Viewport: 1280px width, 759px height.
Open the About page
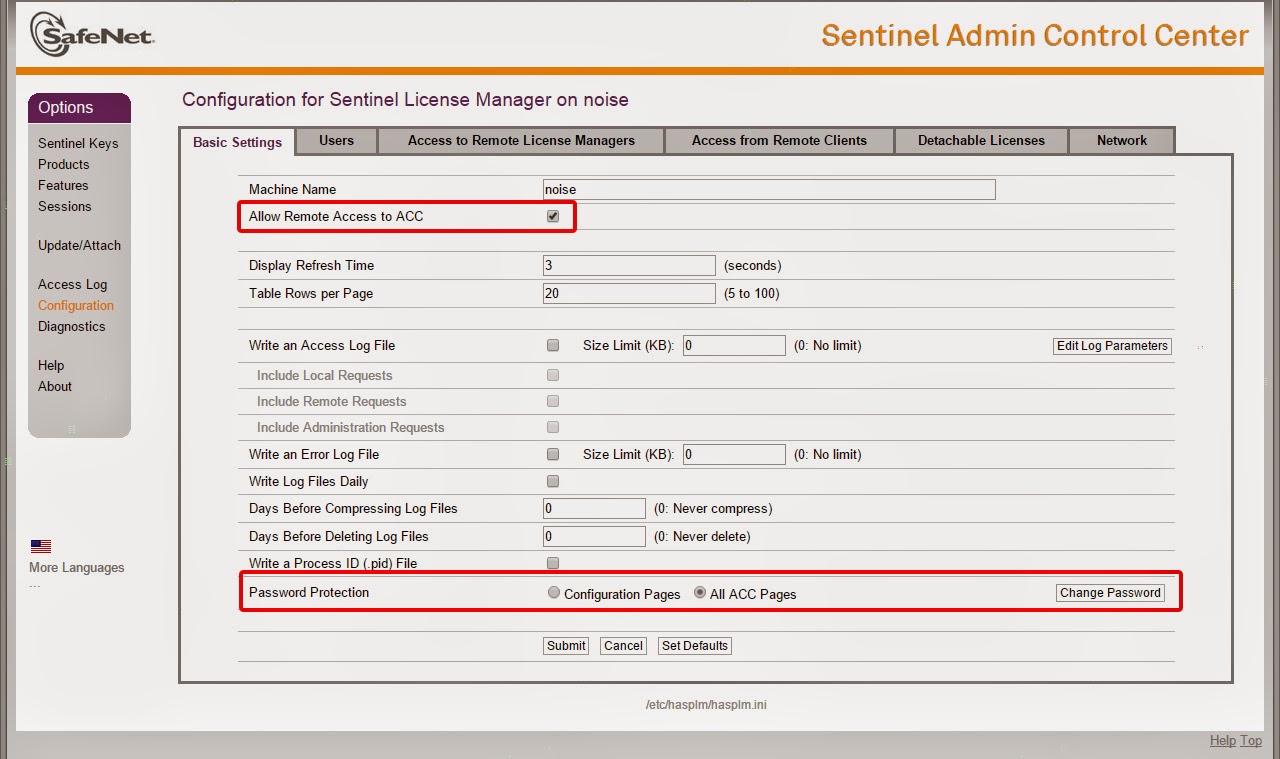point(55,386)
